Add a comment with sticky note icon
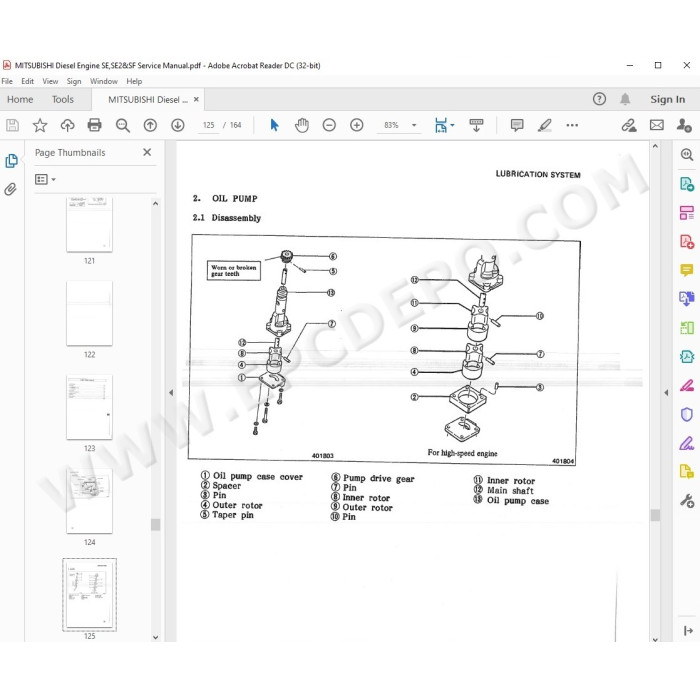 click(517, 125)
